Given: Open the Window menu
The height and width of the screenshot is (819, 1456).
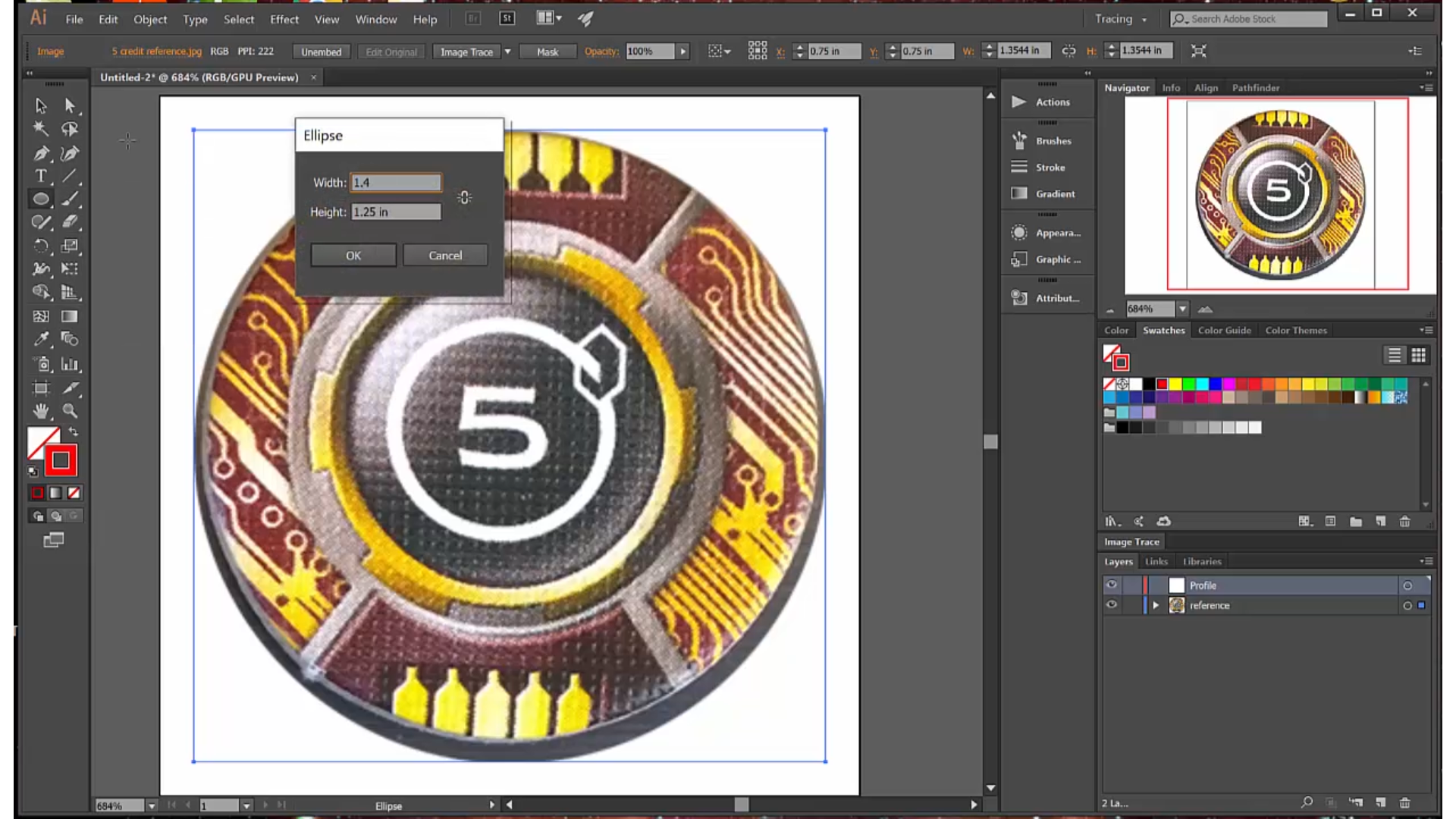Looking at the screenshot, I should click(376, 19).
